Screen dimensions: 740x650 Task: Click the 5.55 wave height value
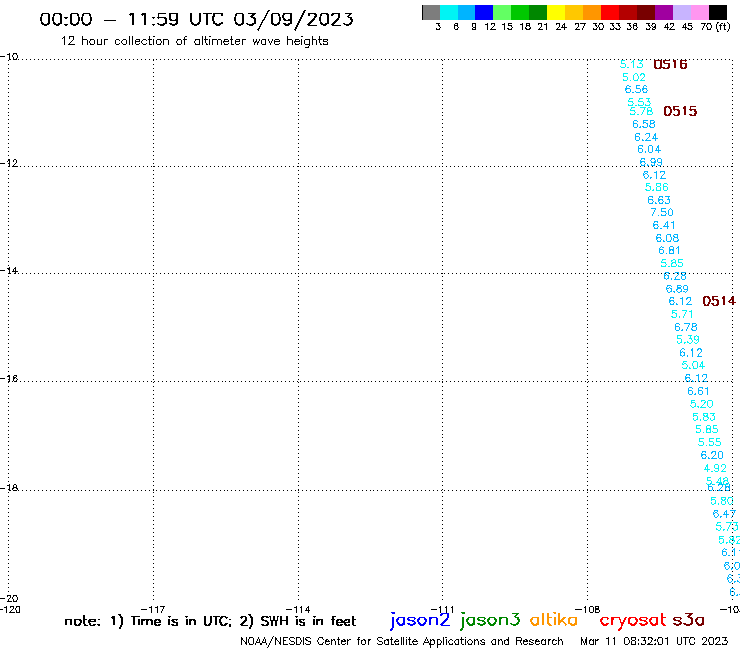click(709, 443)
